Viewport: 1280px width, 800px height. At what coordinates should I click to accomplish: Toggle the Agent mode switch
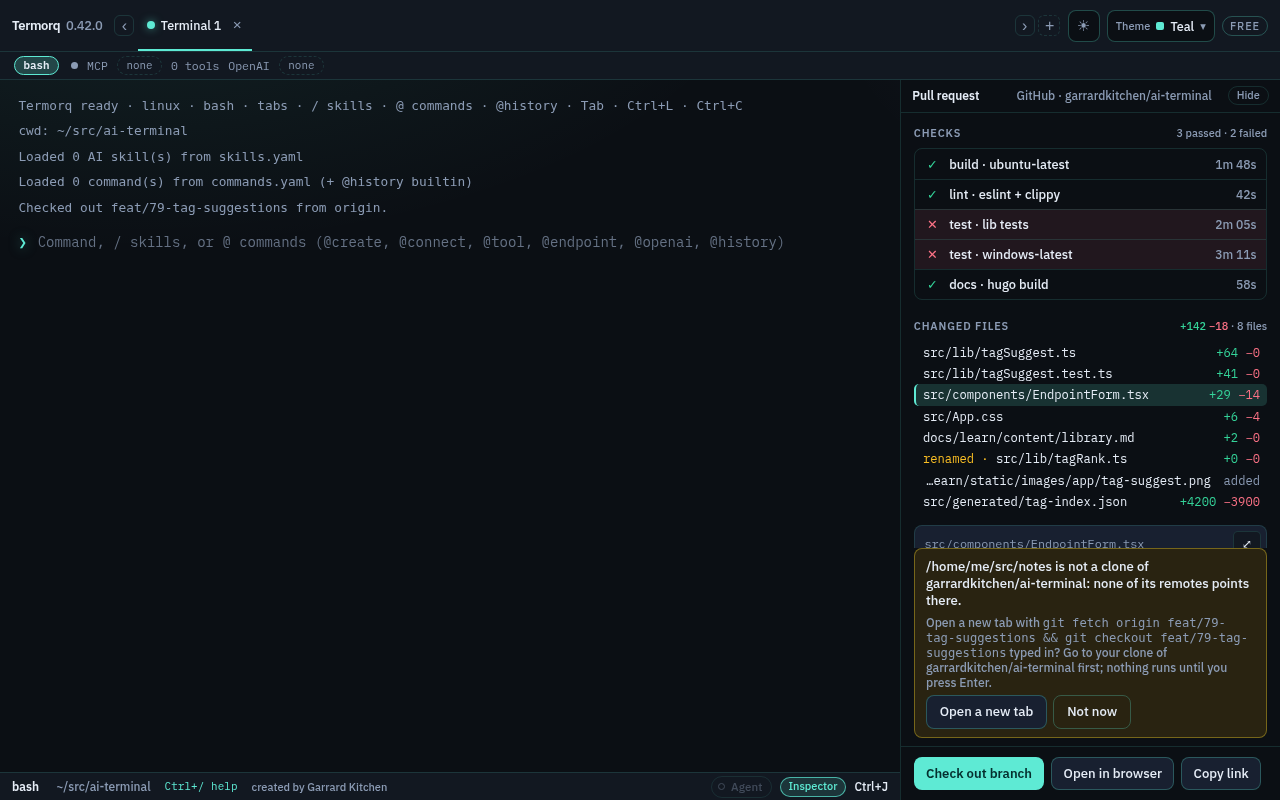[x=741, y=787]
